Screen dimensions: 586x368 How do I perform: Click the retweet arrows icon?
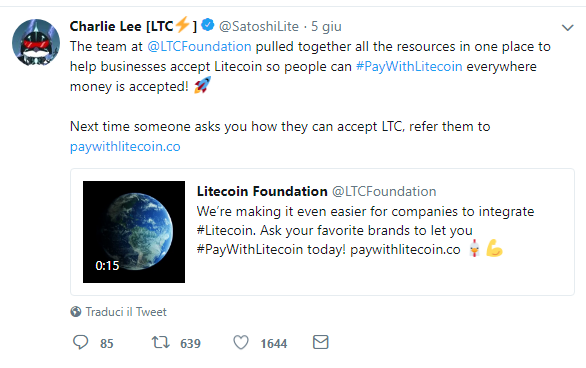(x=161, y=342)
